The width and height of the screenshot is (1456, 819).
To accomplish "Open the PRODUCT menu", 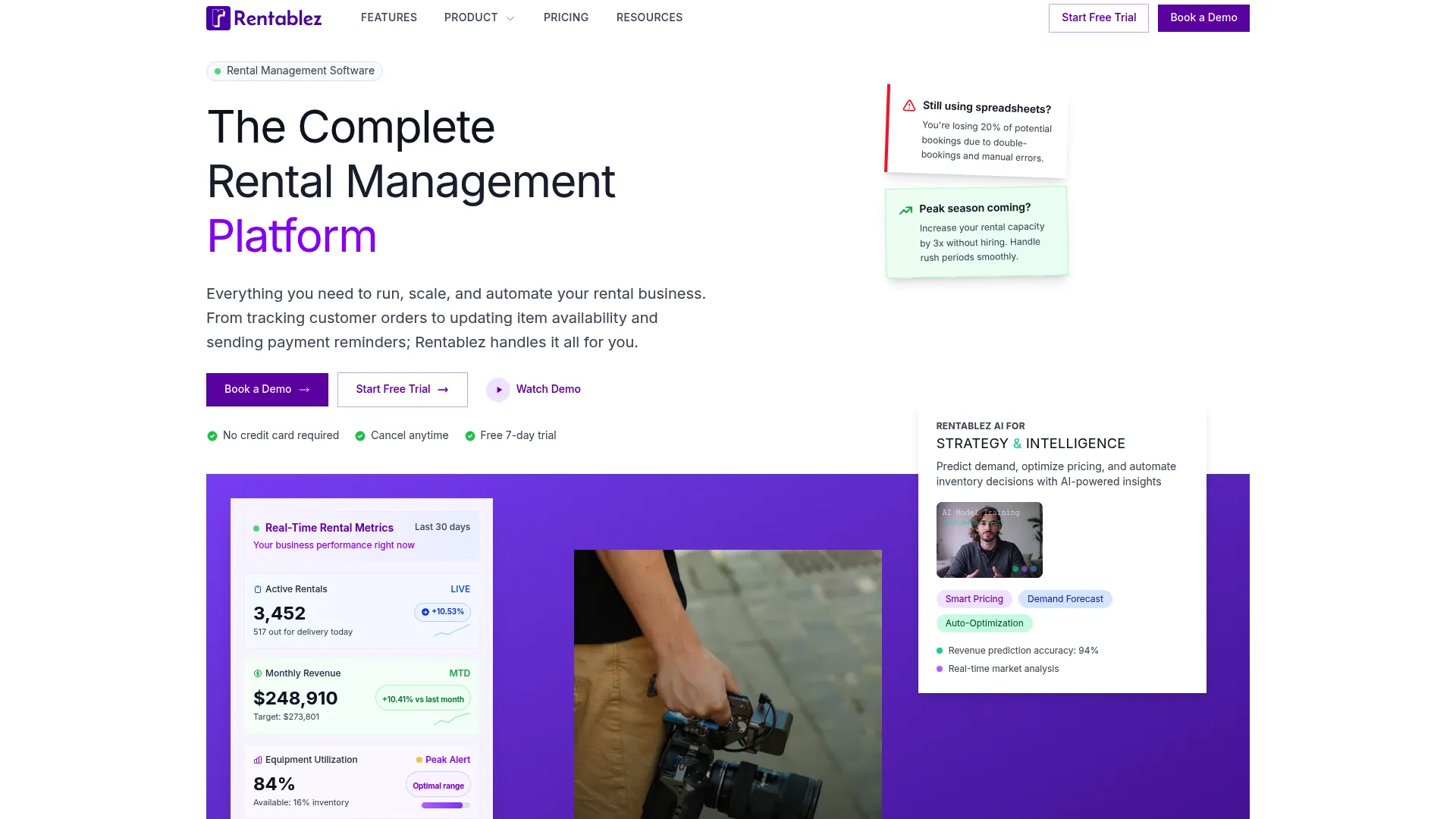I will click(x=471, y=17).
